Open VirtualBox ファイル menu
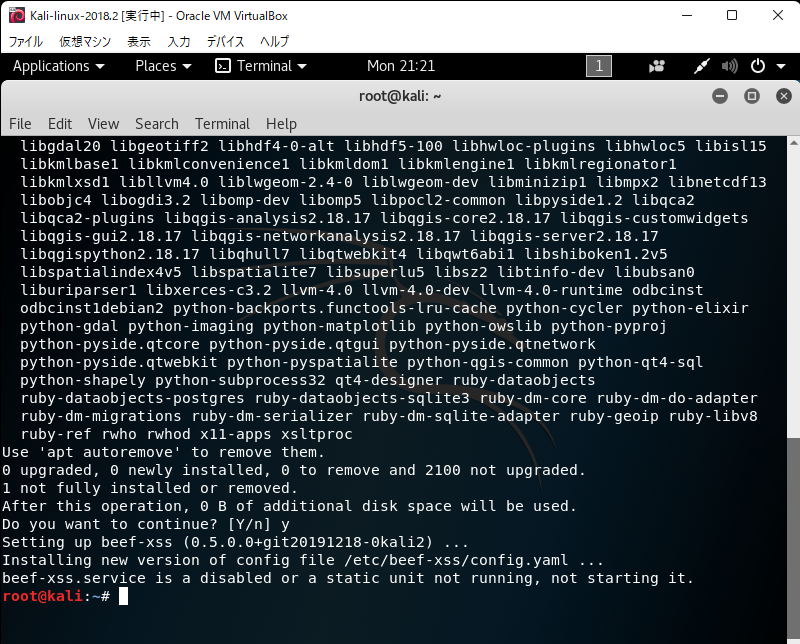The width and height of the screenshot is (800, 644). coord(26,41)
